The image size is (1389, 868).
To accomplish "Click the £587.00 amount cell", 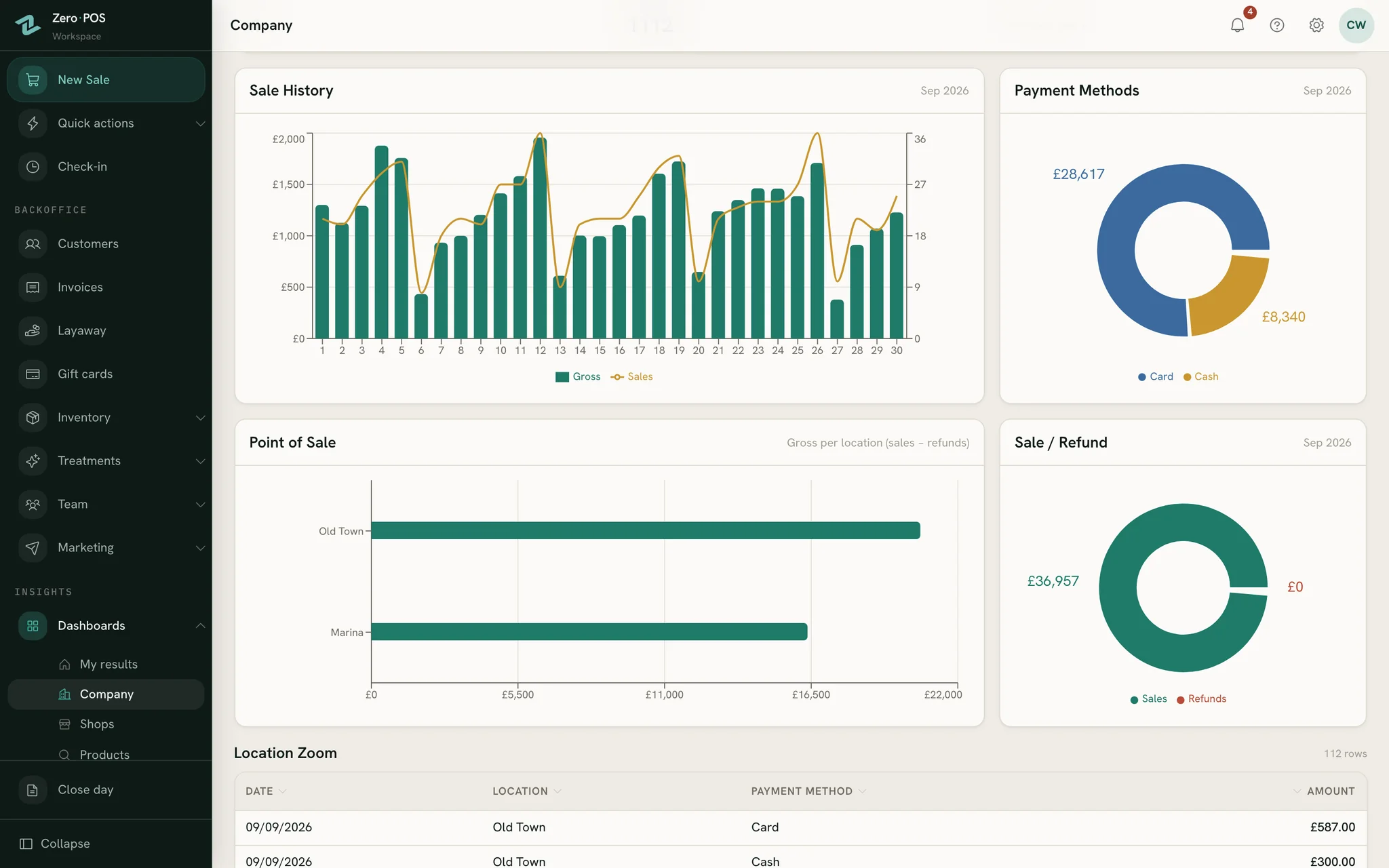I will point(1332,827).
